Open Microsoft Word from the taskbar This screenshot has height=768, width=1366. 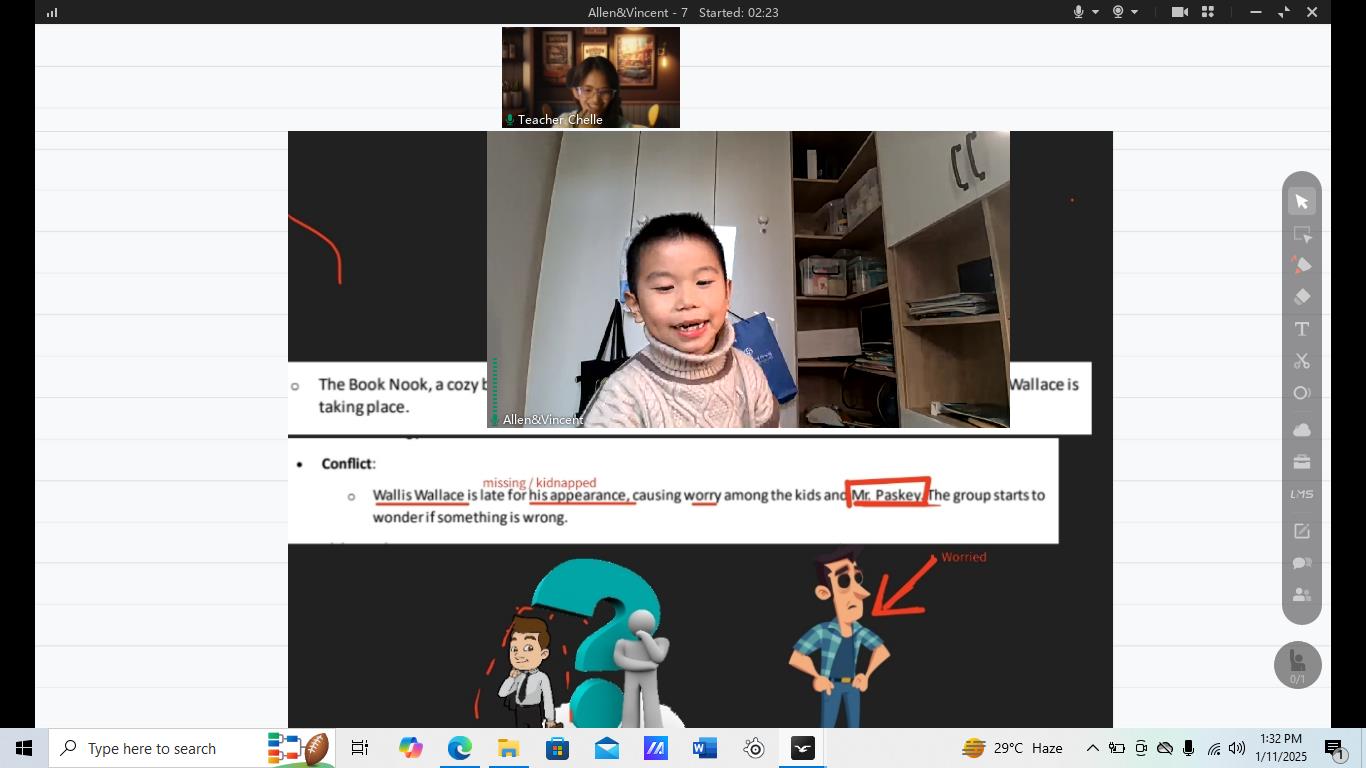704,748
